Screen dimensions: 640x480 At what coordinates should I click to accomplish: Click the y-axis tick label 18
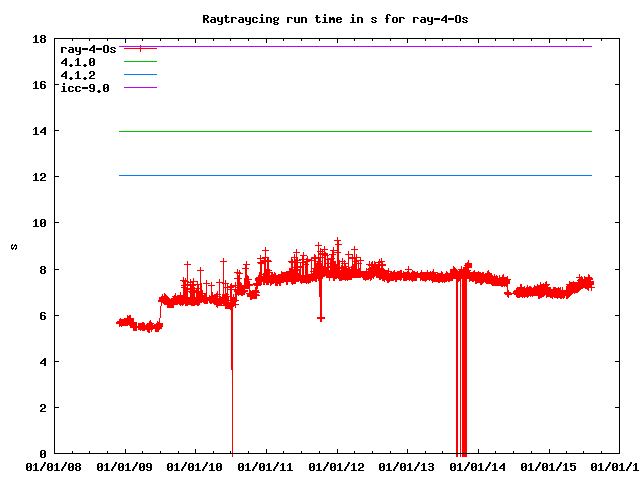click(x=40, y=40)
